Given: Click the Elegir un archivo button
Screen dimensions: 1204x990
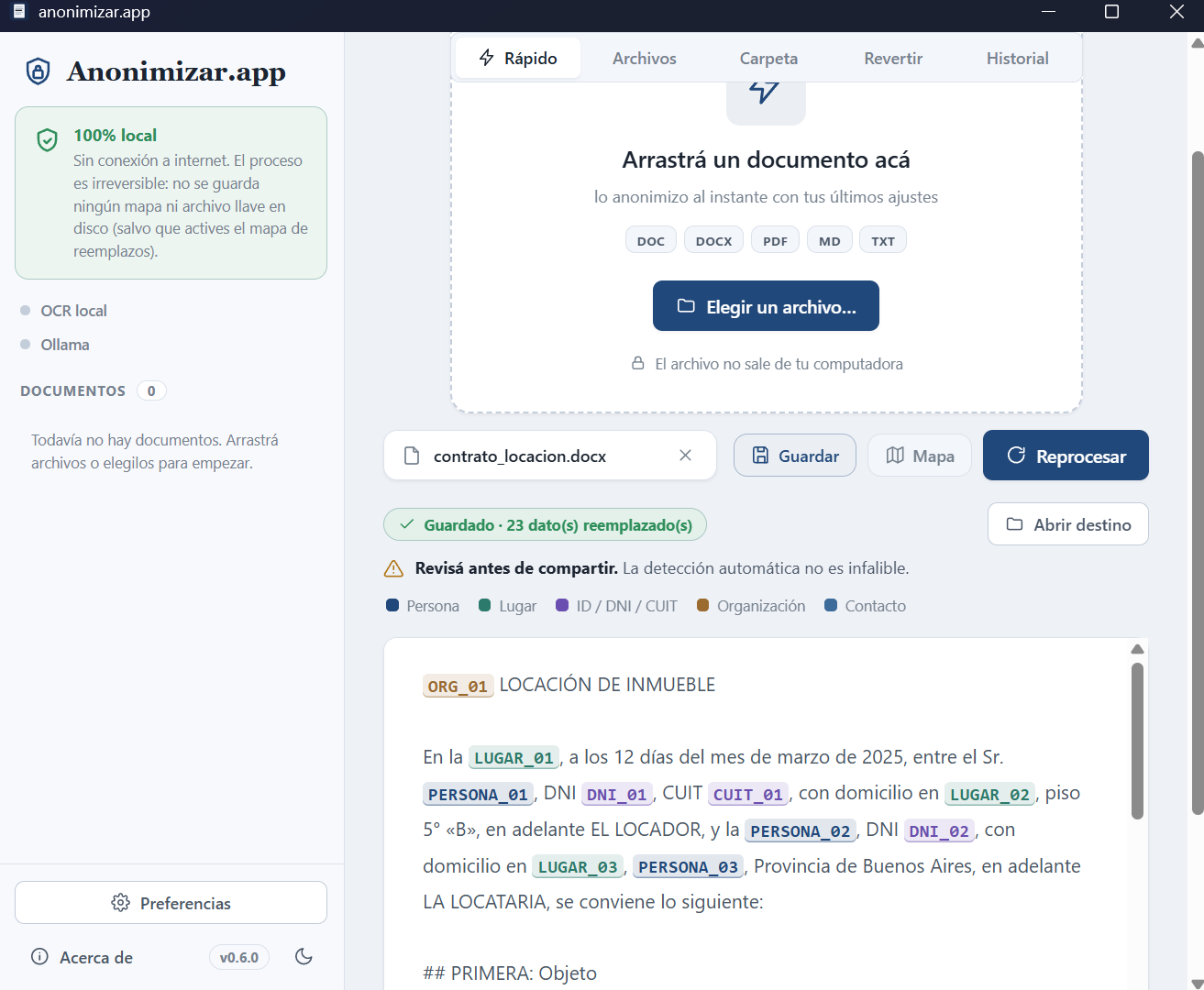Looking at the screenshot, I should click(766, 306).
